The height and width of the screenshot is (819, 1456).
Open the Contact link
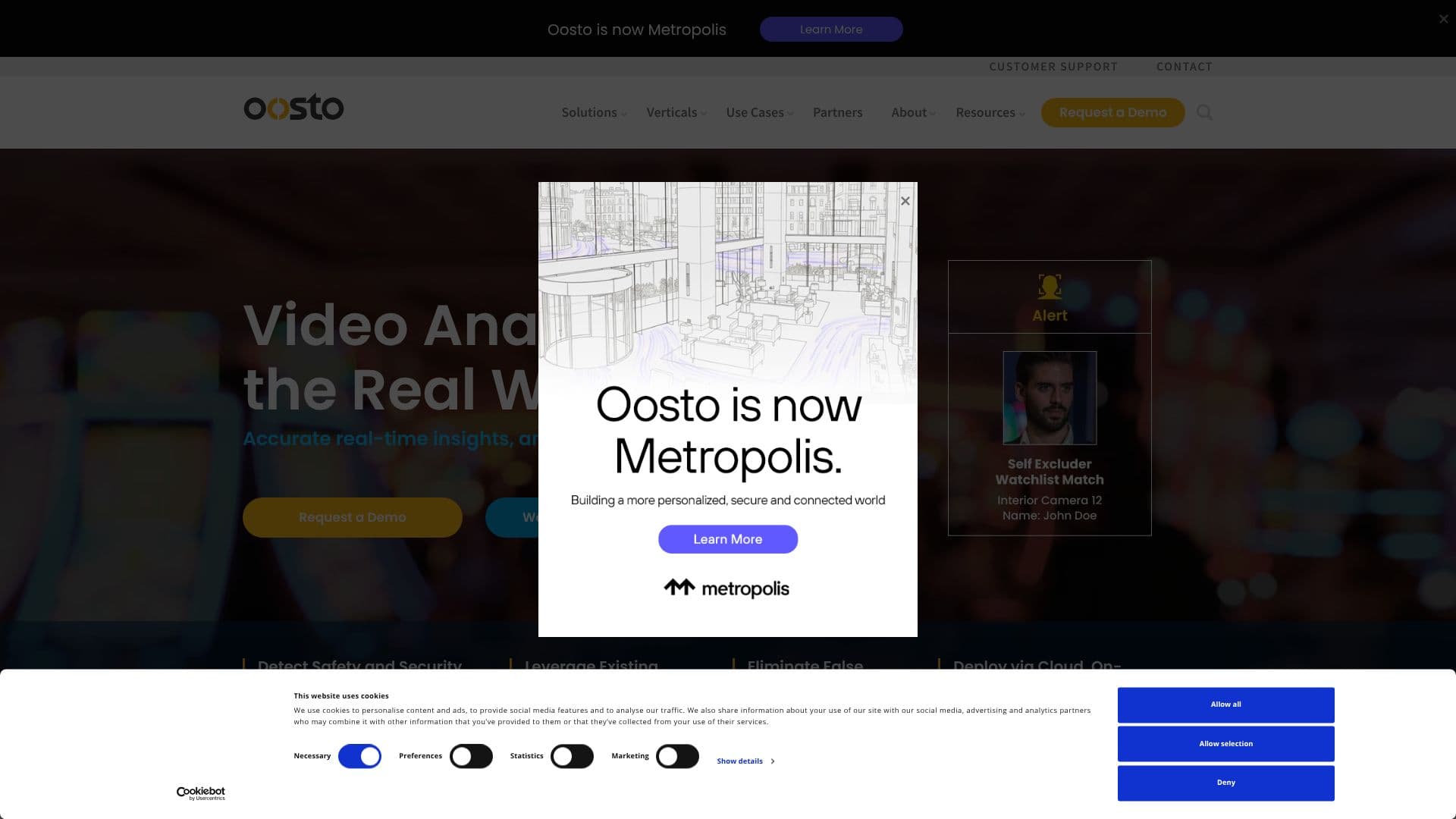pyautogui.click(x=1184, y=67)
